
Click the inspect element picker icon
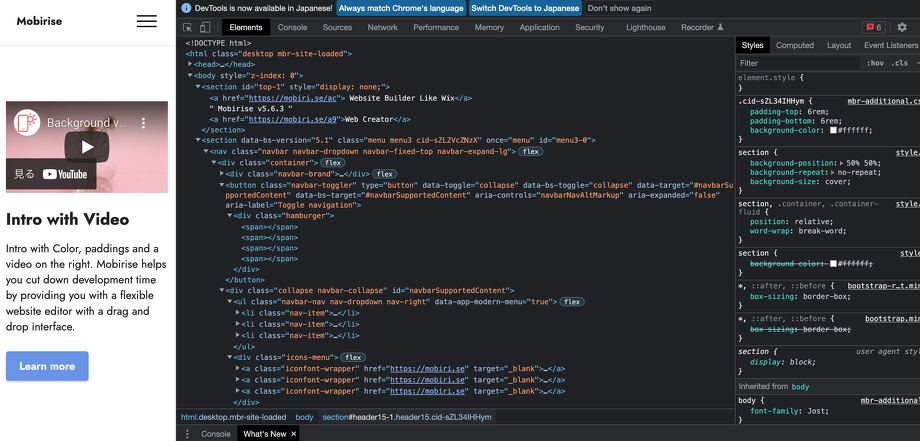point(188,28)
